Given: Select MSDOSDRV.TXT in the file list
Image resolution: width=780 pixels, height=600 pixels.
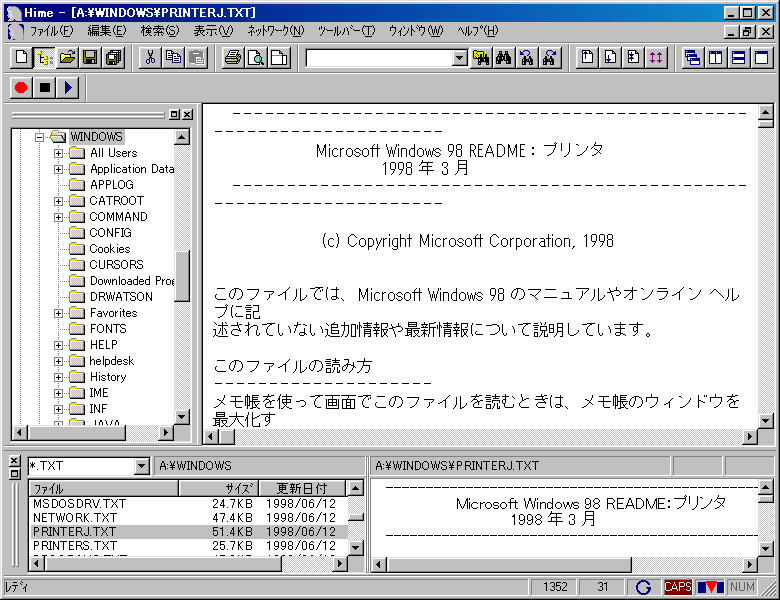Looking at the screenshot, I should pyautogui.click(x=189, y=504).
